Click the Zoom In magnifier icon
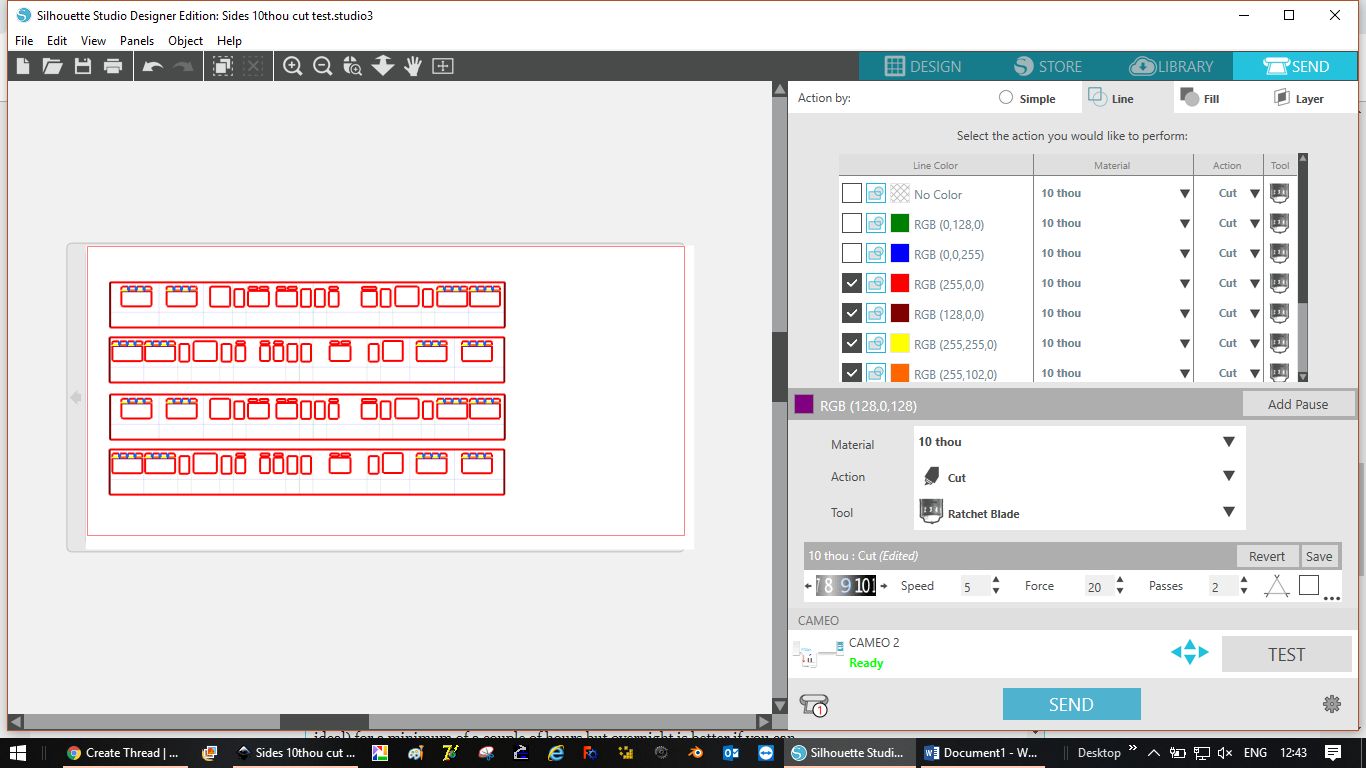Viewport: 1366px width, 768px height. point(292,66)
